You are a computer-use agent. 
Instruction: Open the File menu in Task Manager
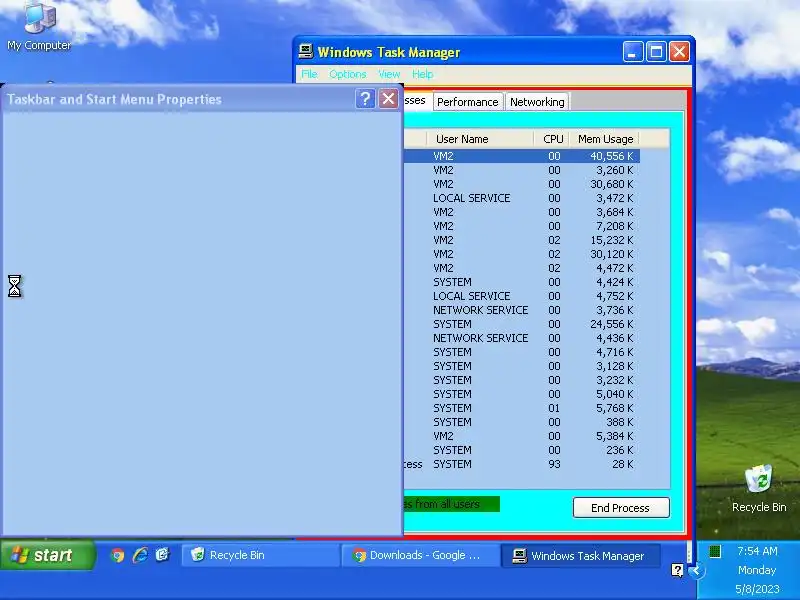(309, 74)
